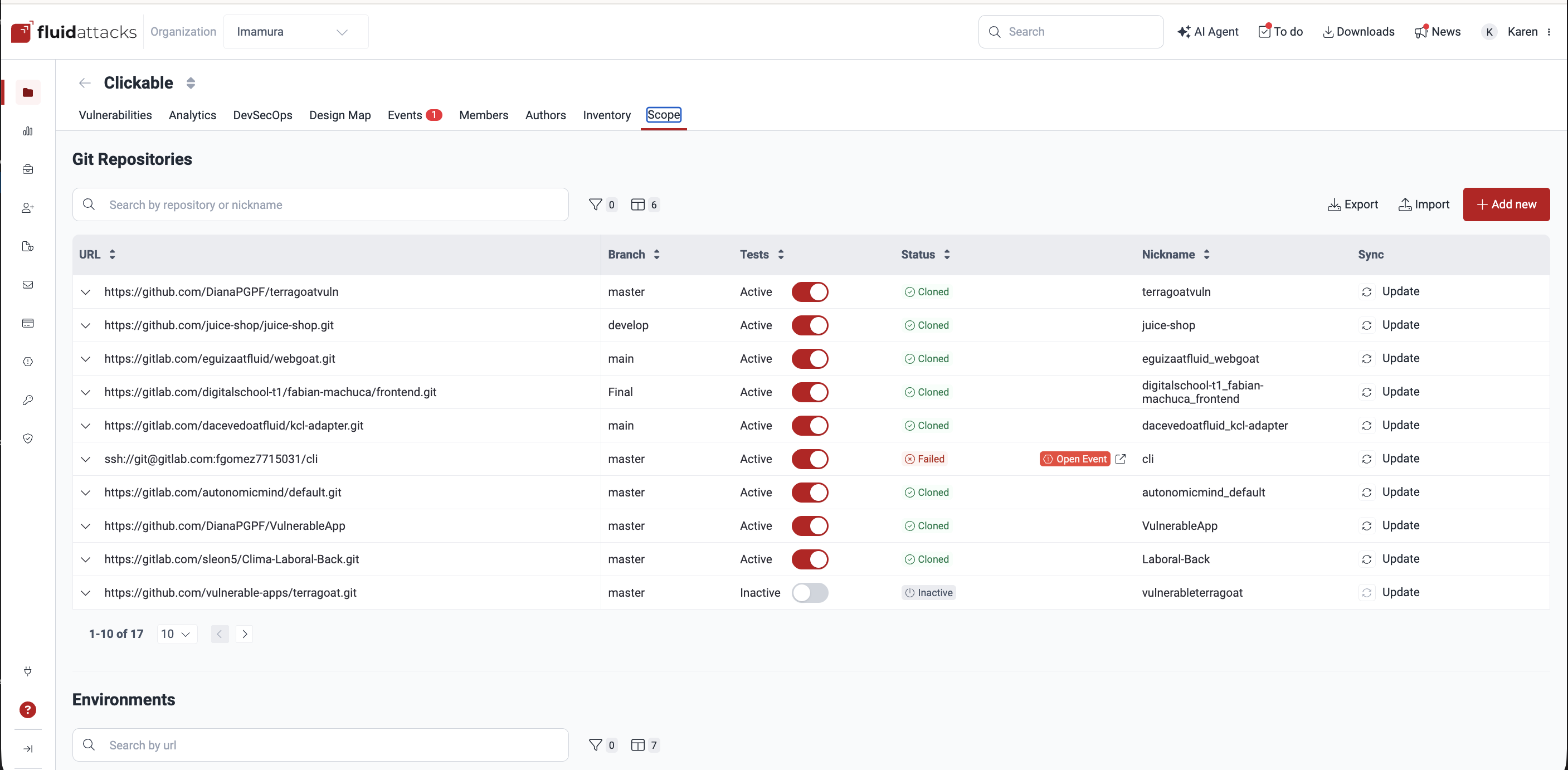The width and height of the screenshot is (1568, 770).
Task: Click the key credentials icon in the sidebar
Action: [x=28, y=400]
